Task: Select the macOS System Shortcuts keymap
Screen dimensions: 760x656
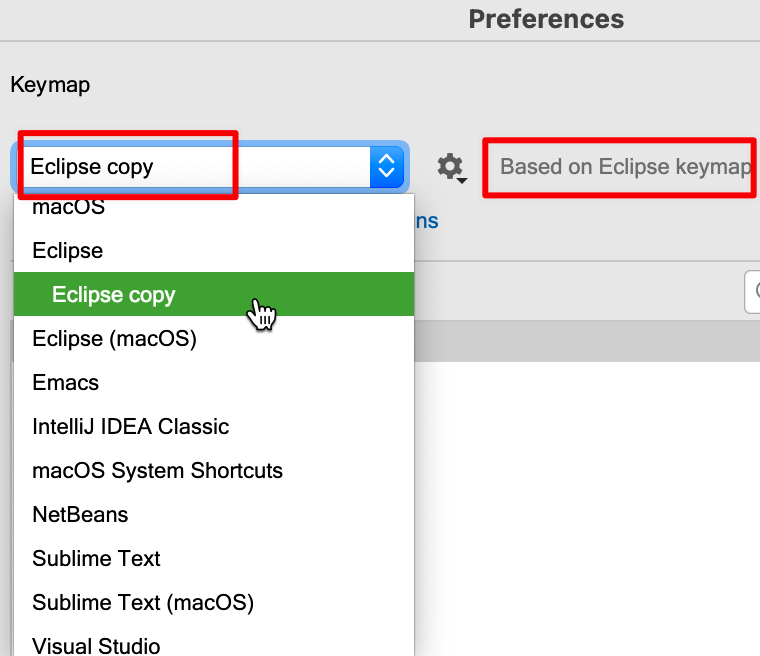Action: (x=157, y=471)
